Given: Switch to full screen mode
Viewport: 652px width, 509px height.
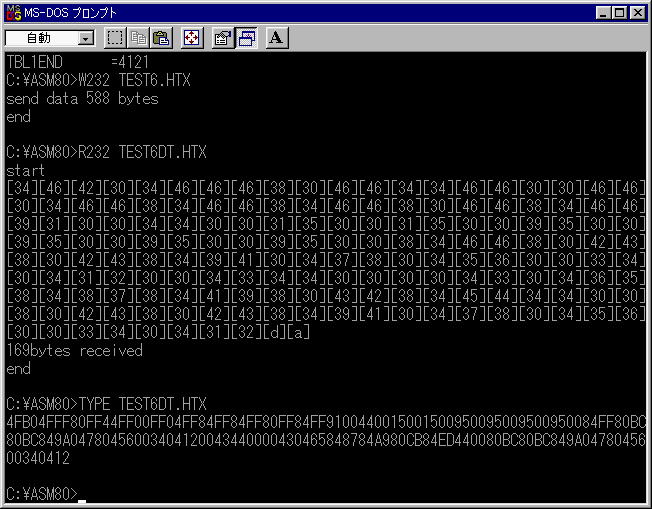Looking at the screenshot, I should point(193,38).
